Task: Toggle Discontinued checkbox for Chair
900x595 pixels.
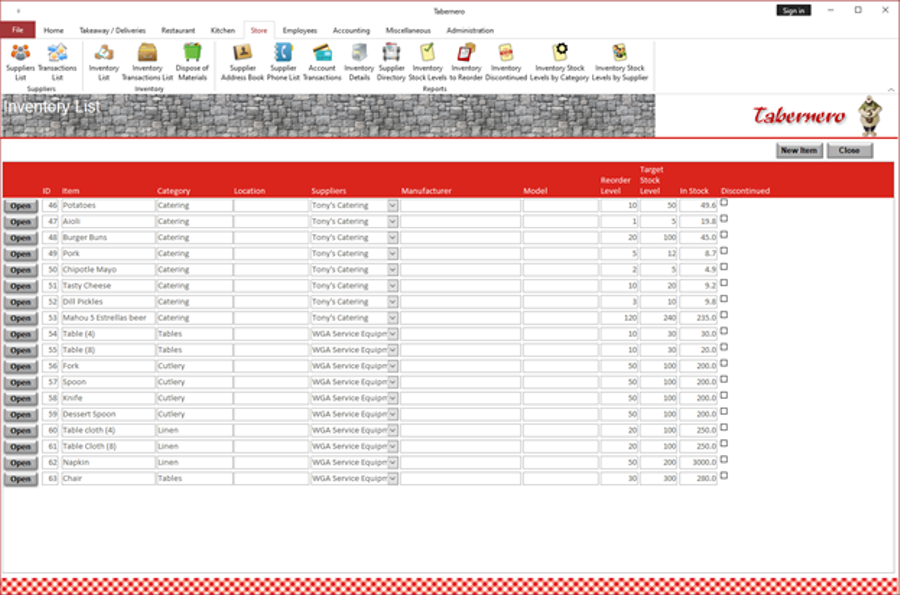Action: (x=724, y=476)
